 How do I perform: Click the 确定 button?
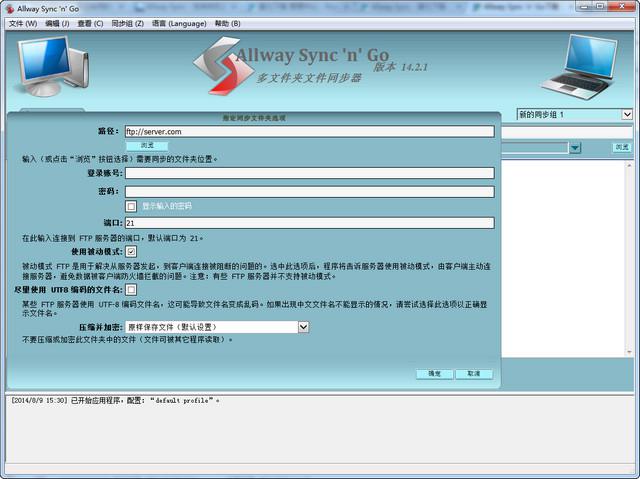pyautogui.click(x=434, y=374)
